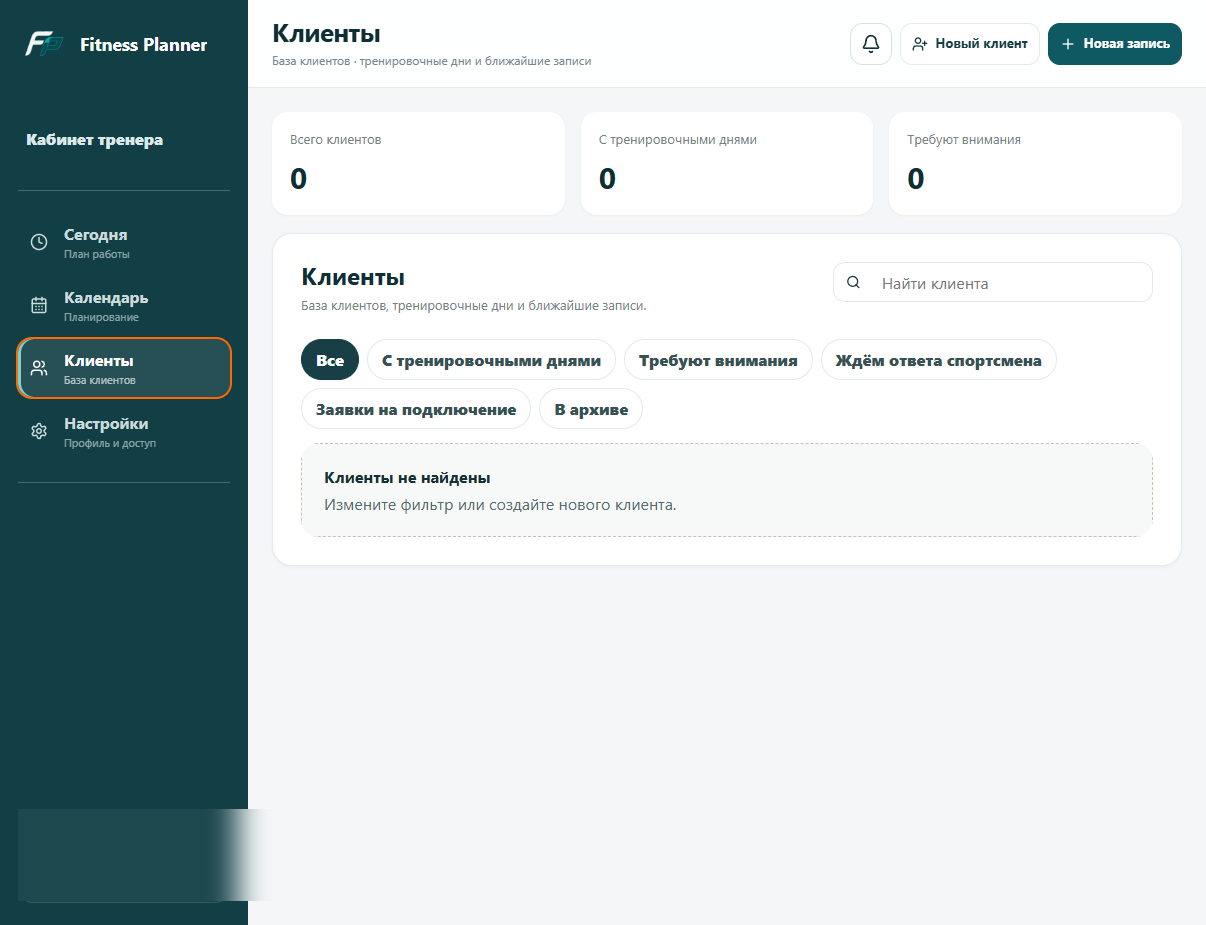This screenshot has height=925, width=1206.
Task: Click the page subtitle under the top Клиенты title
Action: click(x=432, y=61)
